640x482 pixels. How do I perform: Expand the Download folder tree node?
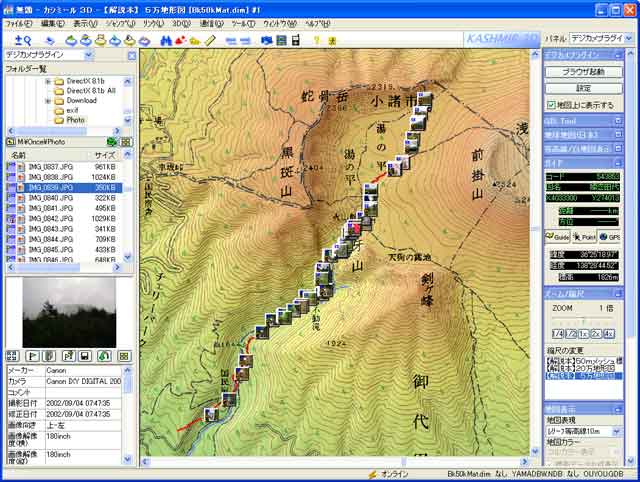[47, 100]
